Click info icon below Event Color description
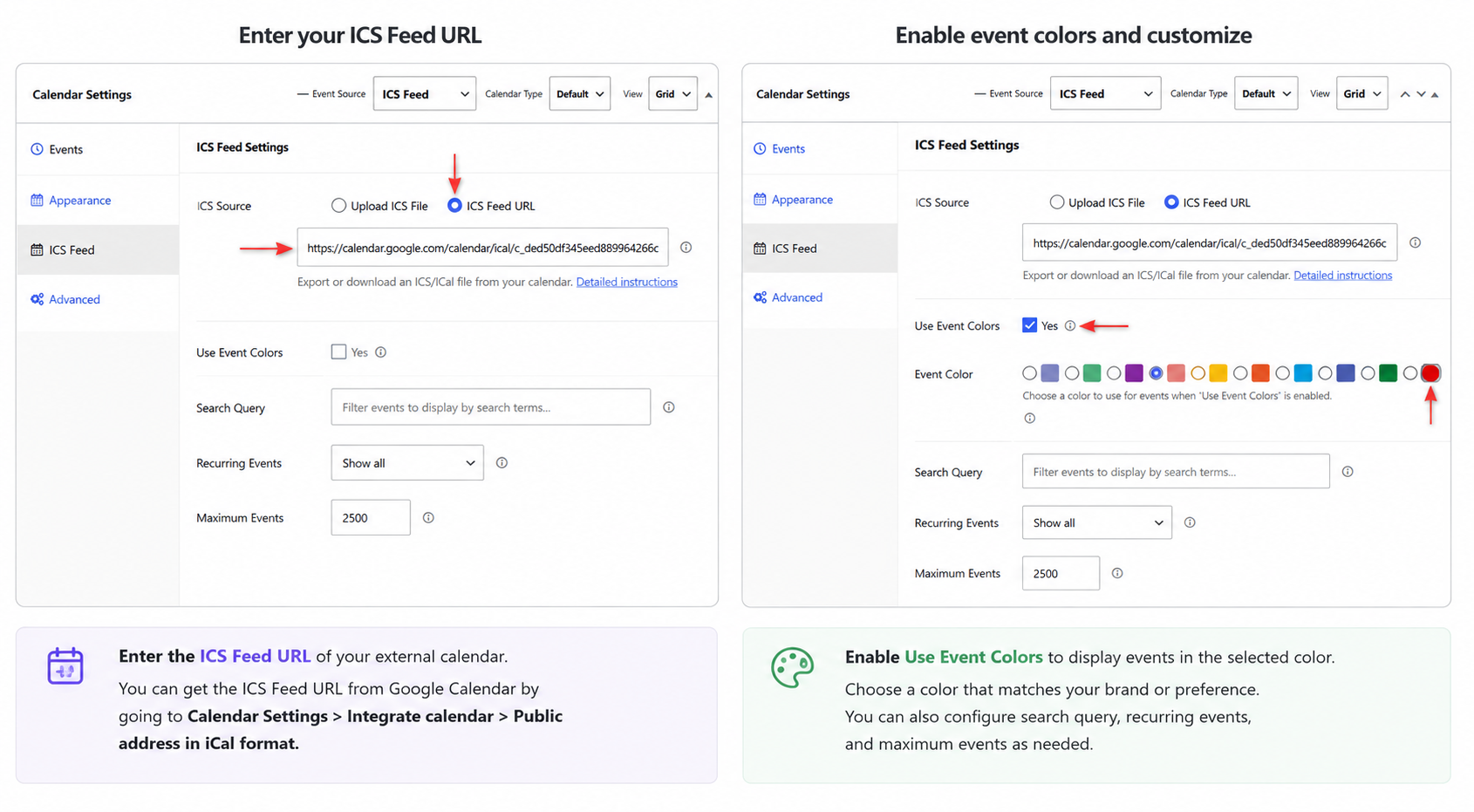1474x812 pixels. point(1030,419)
